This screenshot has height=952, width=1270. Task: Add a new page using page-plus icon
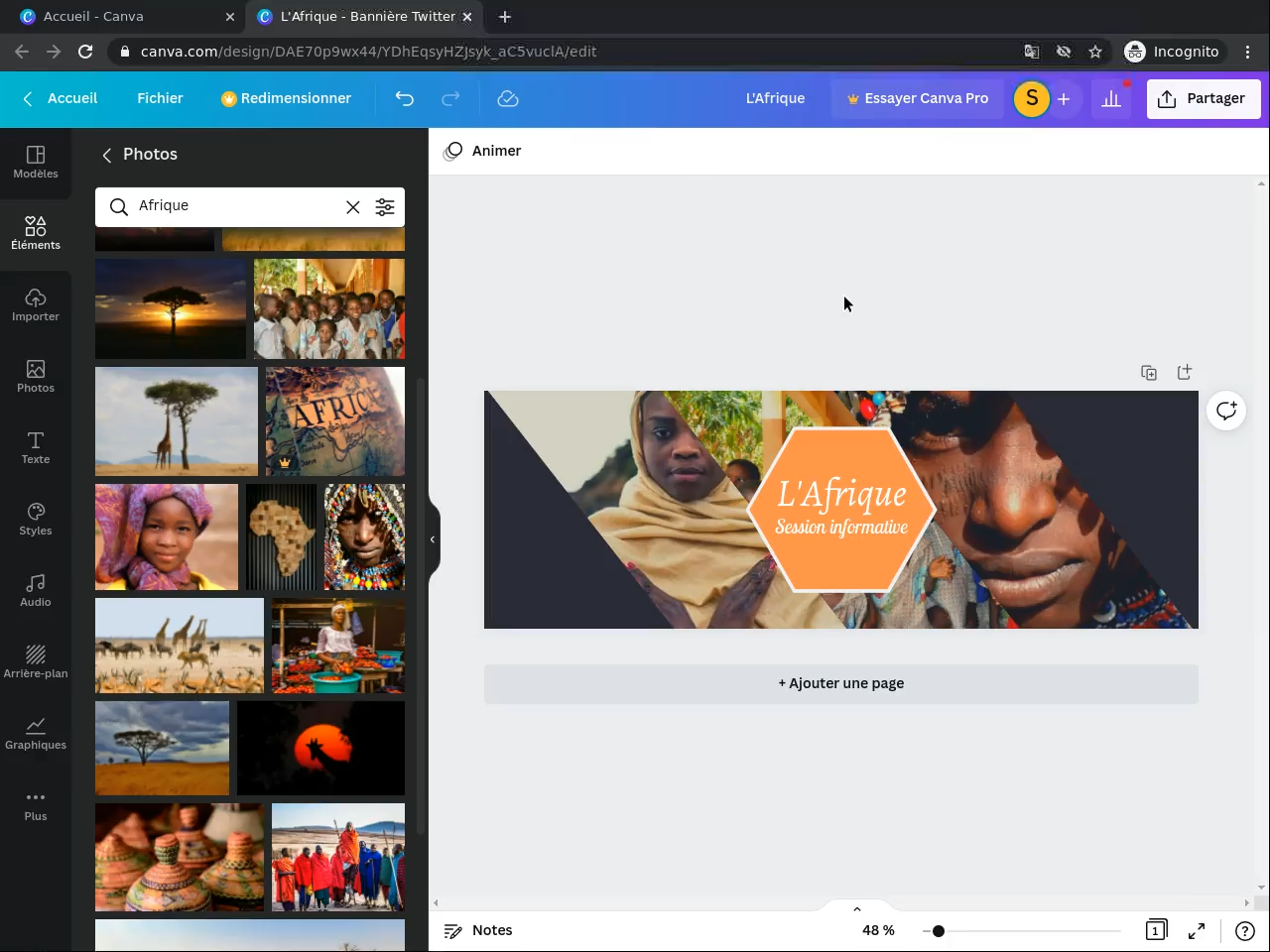click(x=1185, y=372)
